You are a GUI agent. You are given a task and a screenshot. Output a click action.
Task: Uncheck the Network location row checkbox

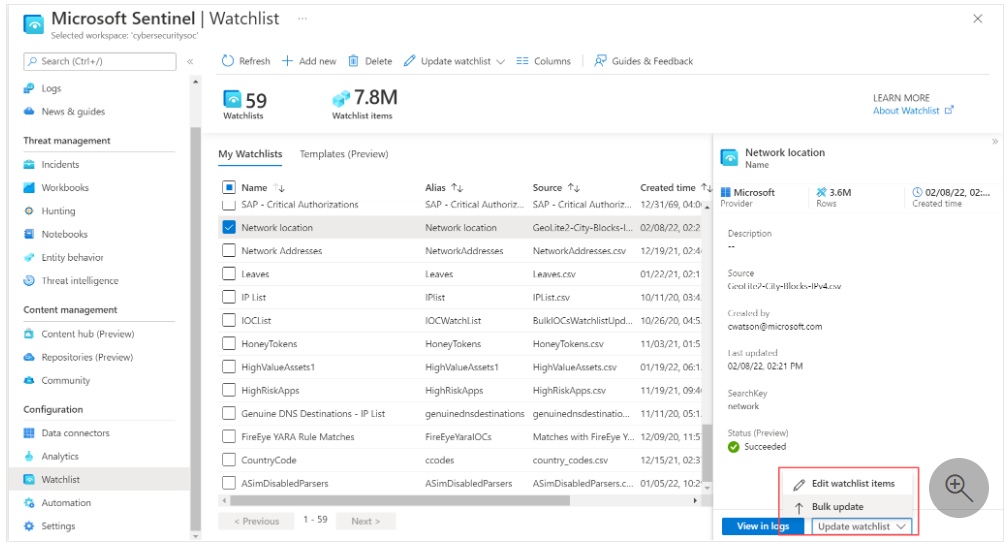coord(228,227)
